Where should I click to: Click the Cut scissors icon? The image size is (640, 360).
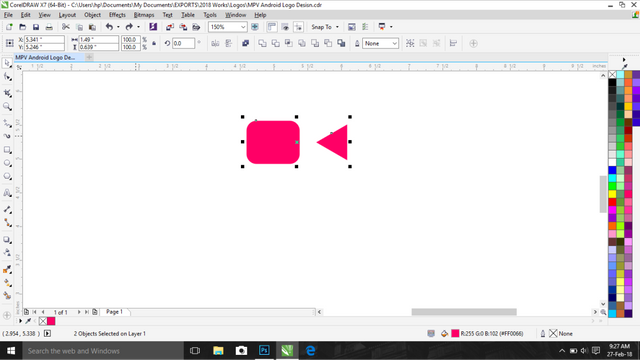click(66, 27)
